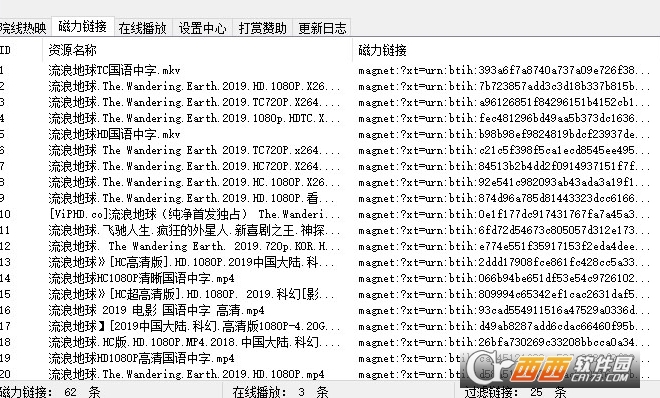Select the [ViPHD.co]流浪地球 row
The width and height of the screenshot is (660, 398).
click(x=194, y=214)
